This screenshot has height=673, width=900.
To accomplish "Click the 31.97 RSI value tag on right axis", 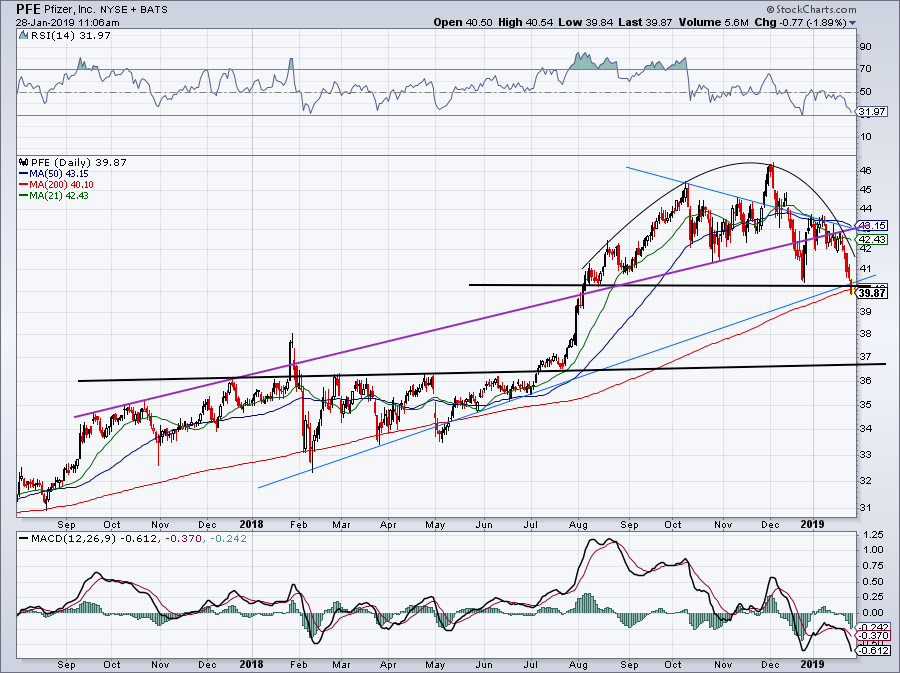I will coord(872,112).
